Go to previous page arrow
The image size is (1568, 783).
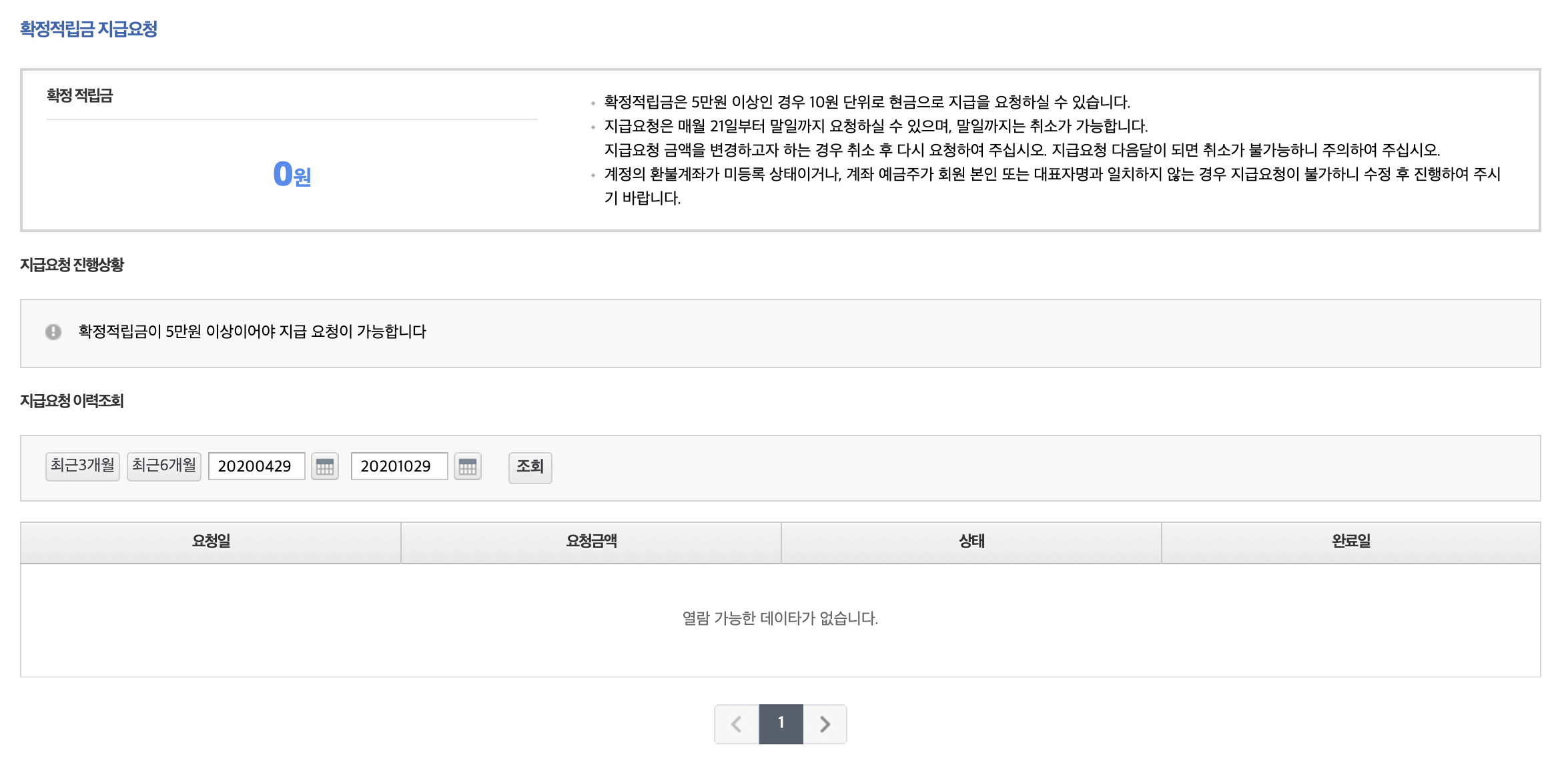pyautogui.click(x=737, y=724)
